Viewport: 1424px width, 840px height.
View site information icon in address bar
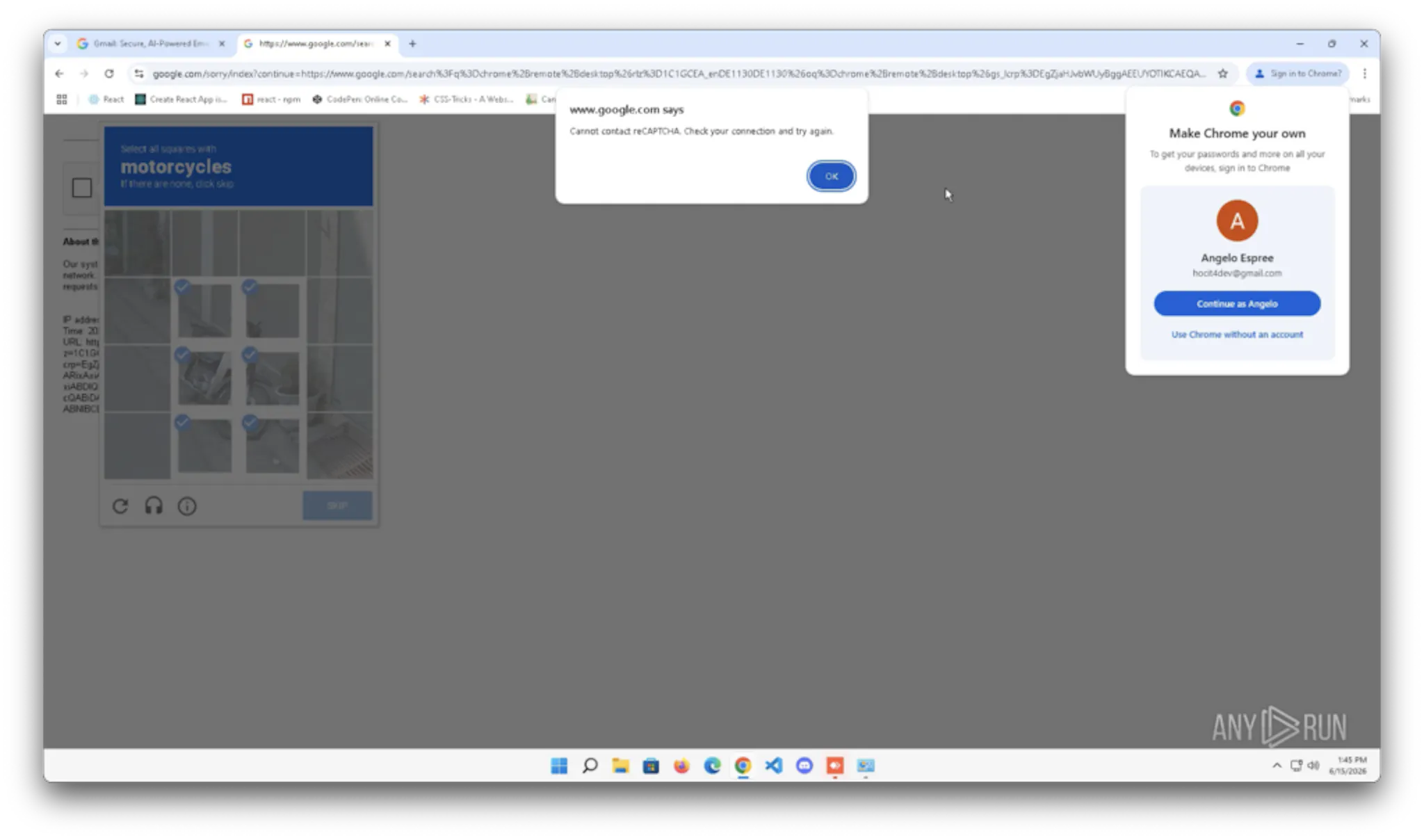[x=139, y=73]
